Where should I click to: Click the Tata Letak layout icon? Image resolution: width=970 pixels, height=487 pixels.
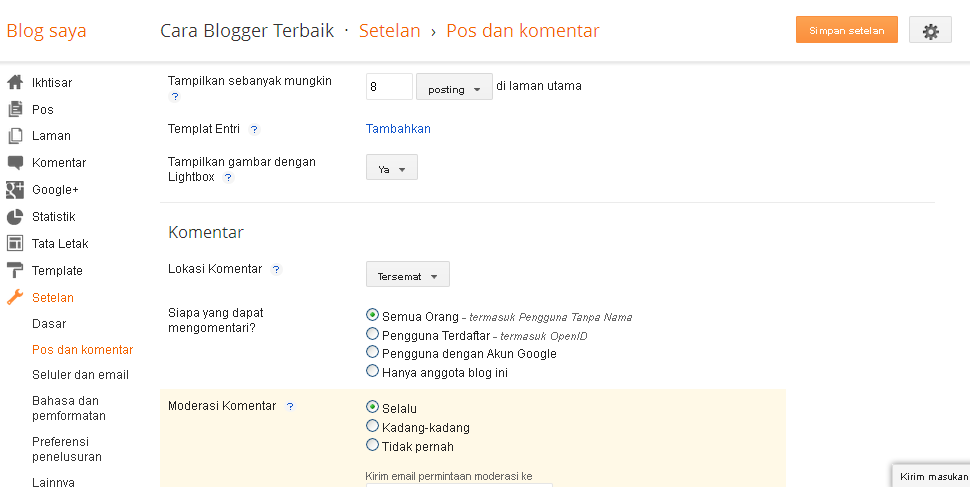(15, 244)
